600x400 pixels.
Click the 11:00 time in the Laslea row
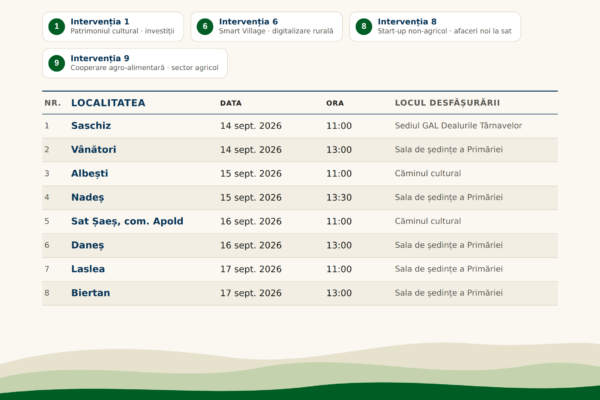tap(339, 269)
